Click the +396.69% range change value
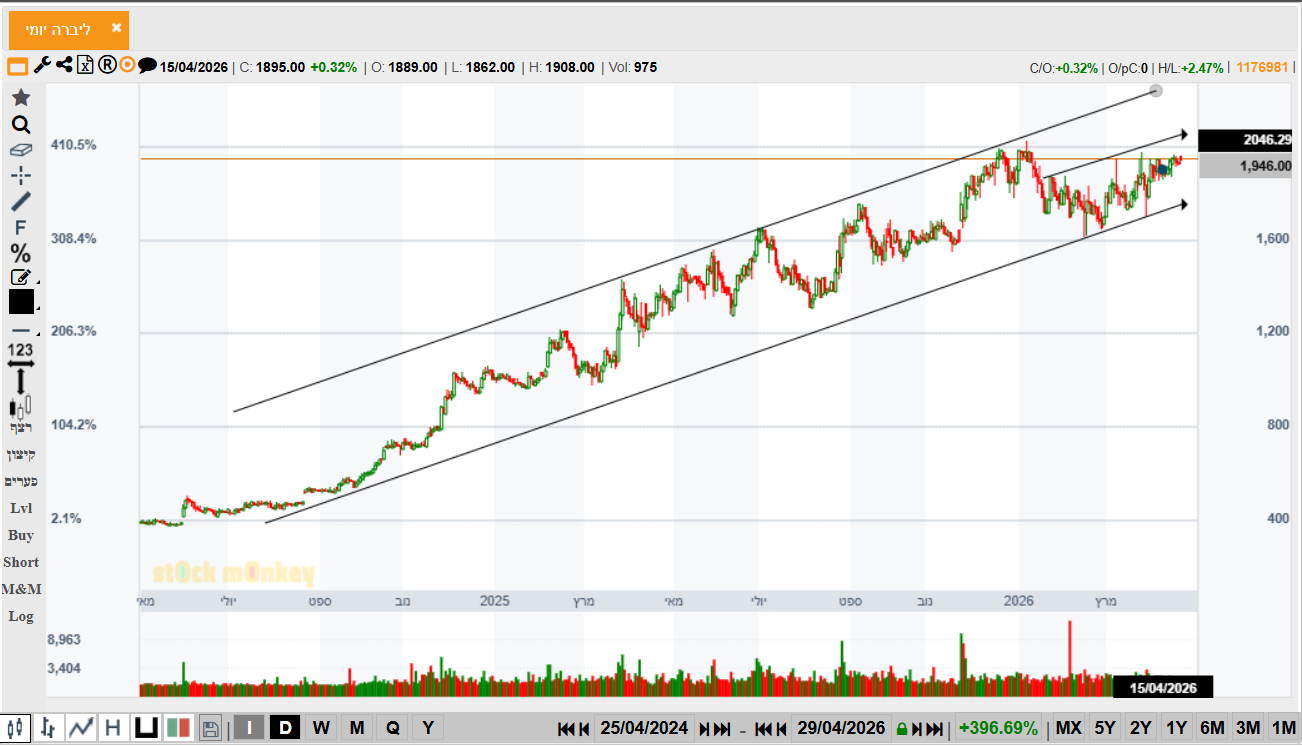The width and height of the screenshot is (1302, 746). [x=999, y=727]
